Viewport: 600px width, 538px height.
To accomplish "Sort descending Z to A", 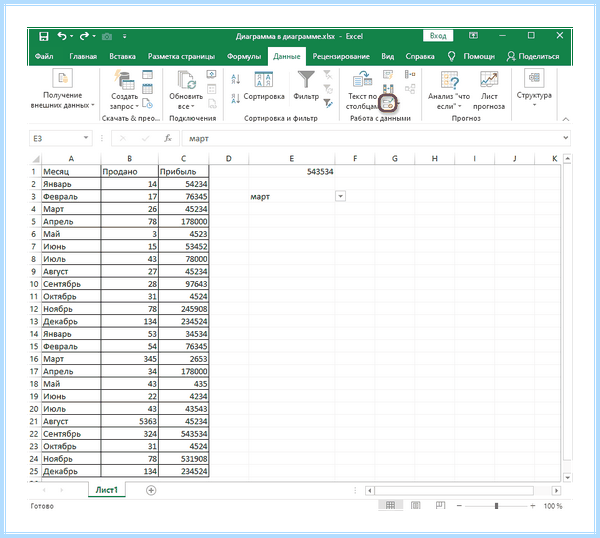I will tap(235, 99).
